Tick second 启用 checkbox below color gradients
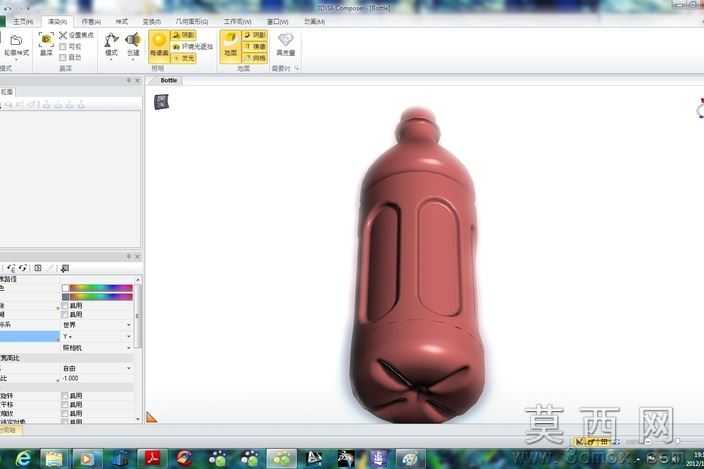Image resolution: width=704 pixels, height=469 pixels. pyautogui.click(x=65, y=315)
